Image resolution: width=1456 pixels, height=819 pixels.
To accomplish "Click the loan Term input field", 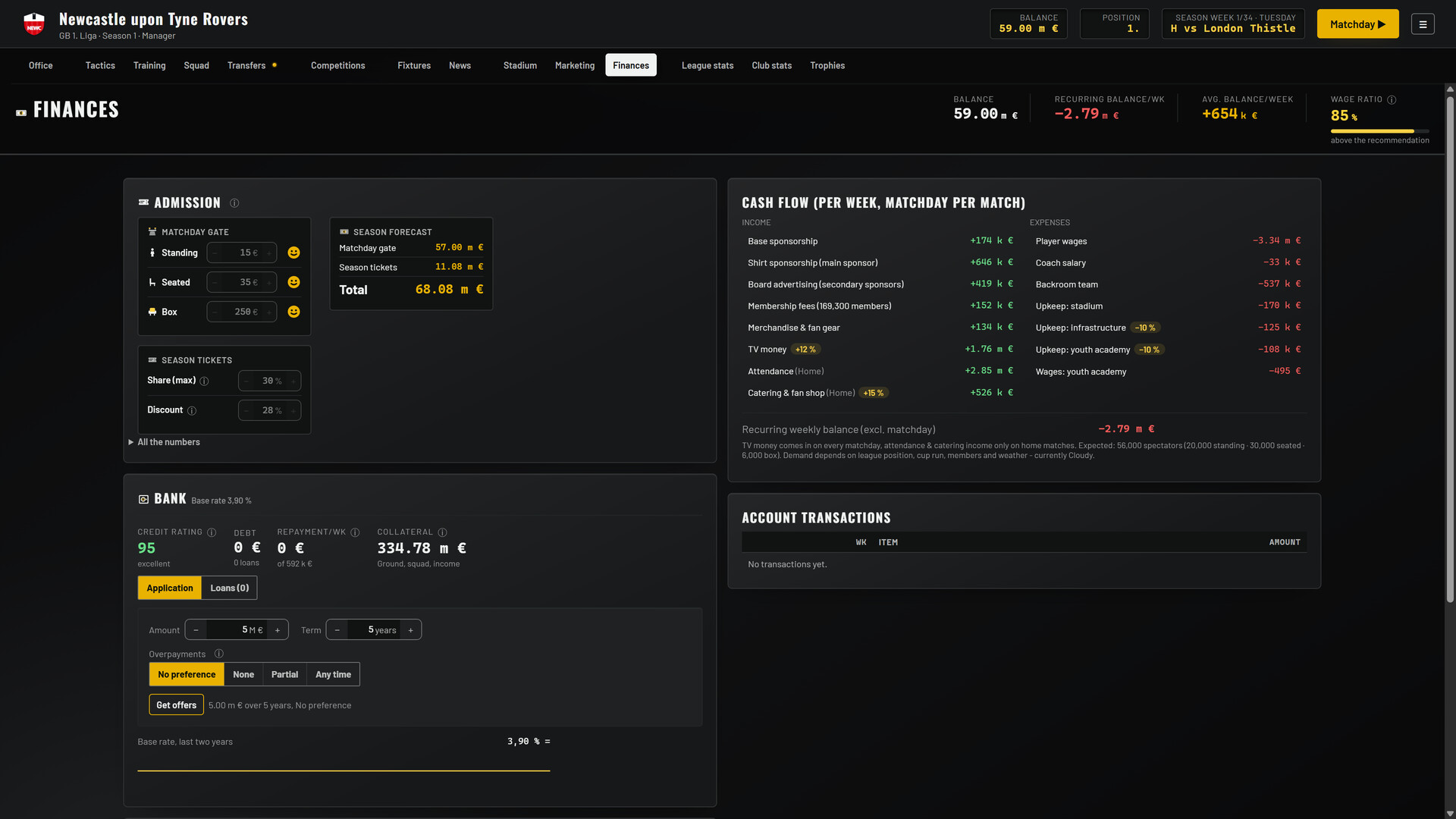I will coord(374,630).
